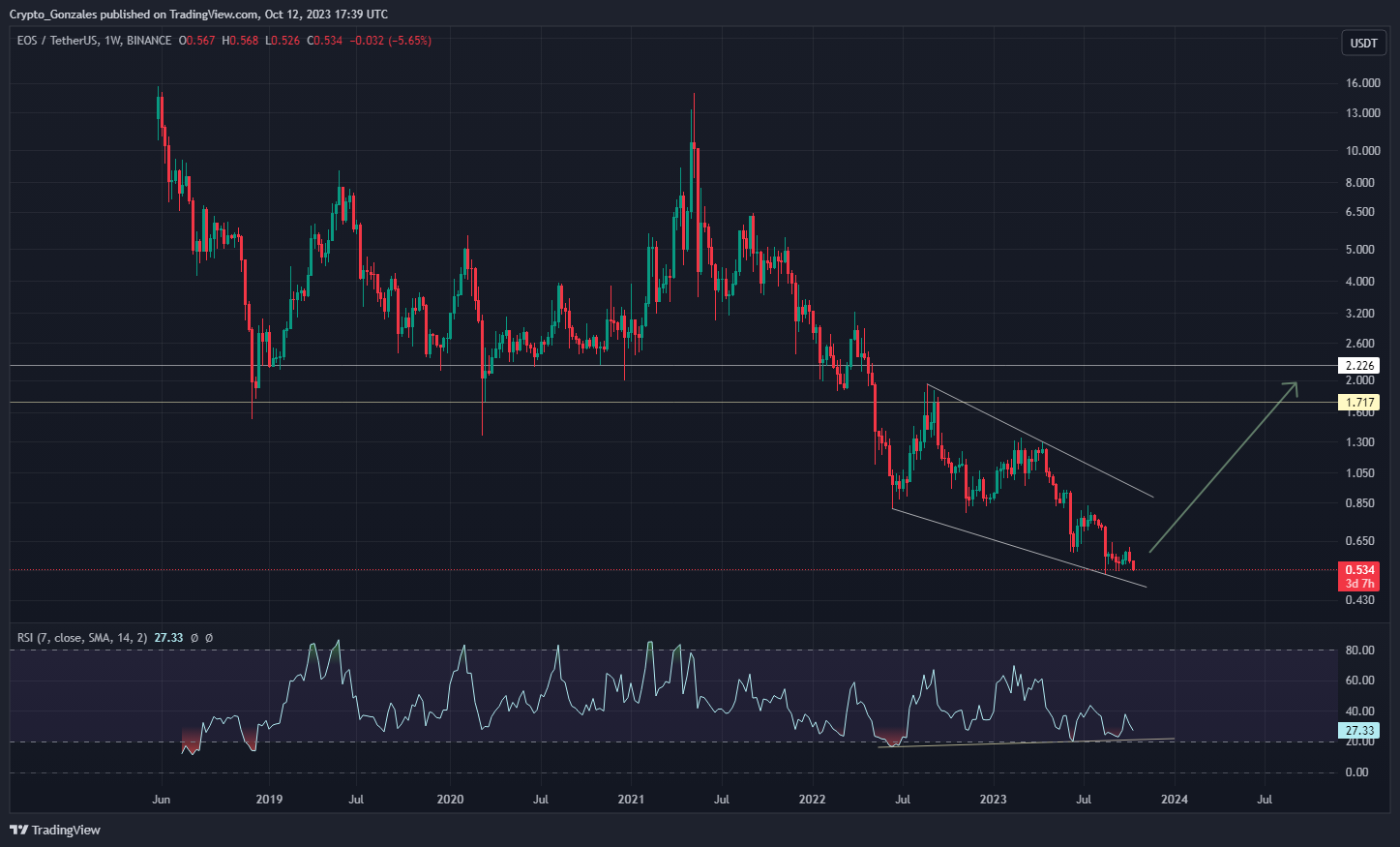The height and width of the screenshot is (847, 1400).
Task: Click the 16.000 price axis label
Action: coord(1362,83)
